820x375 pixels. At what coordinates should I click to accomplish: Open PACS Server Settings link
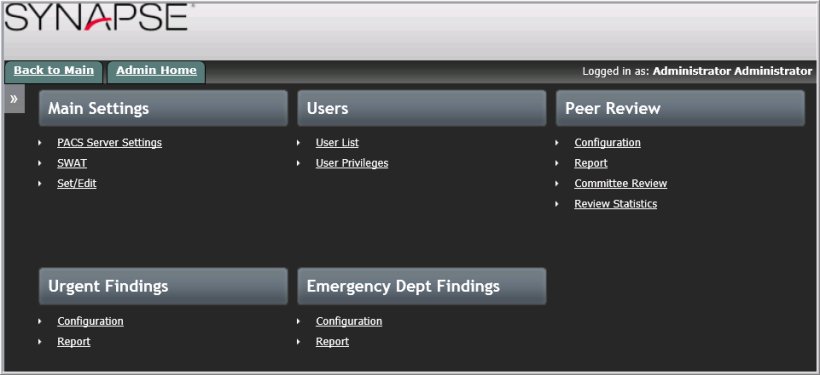click(x=109, y=142)
